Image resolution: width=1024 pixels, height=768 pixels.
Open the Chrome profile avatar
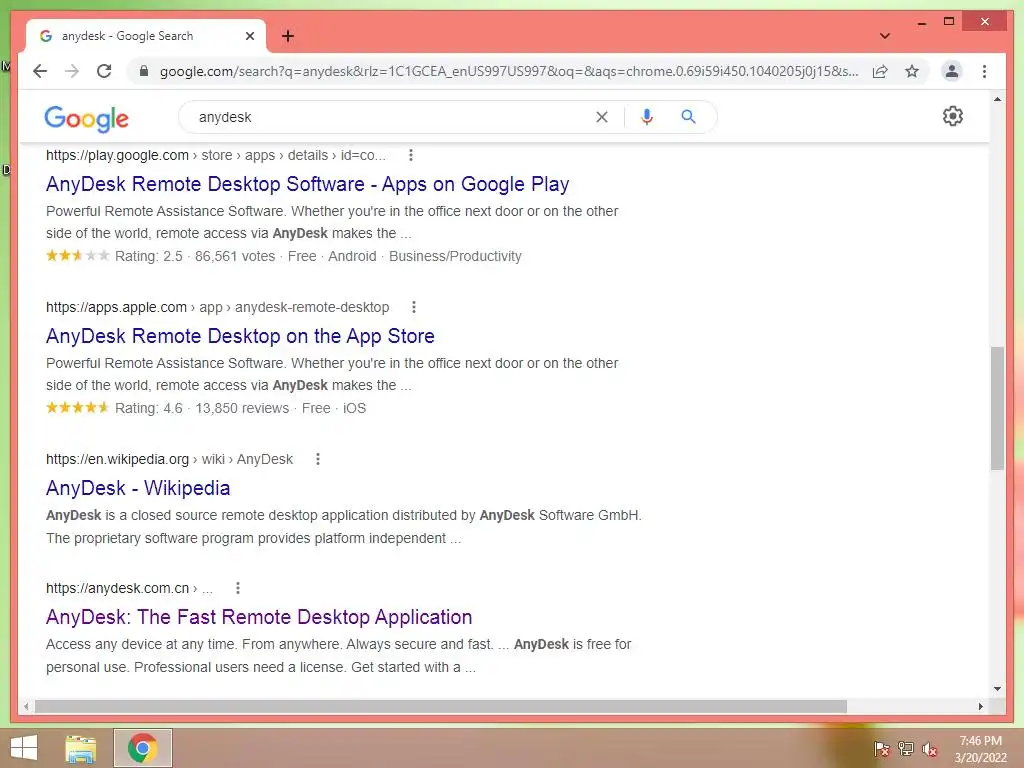[952, 71]
